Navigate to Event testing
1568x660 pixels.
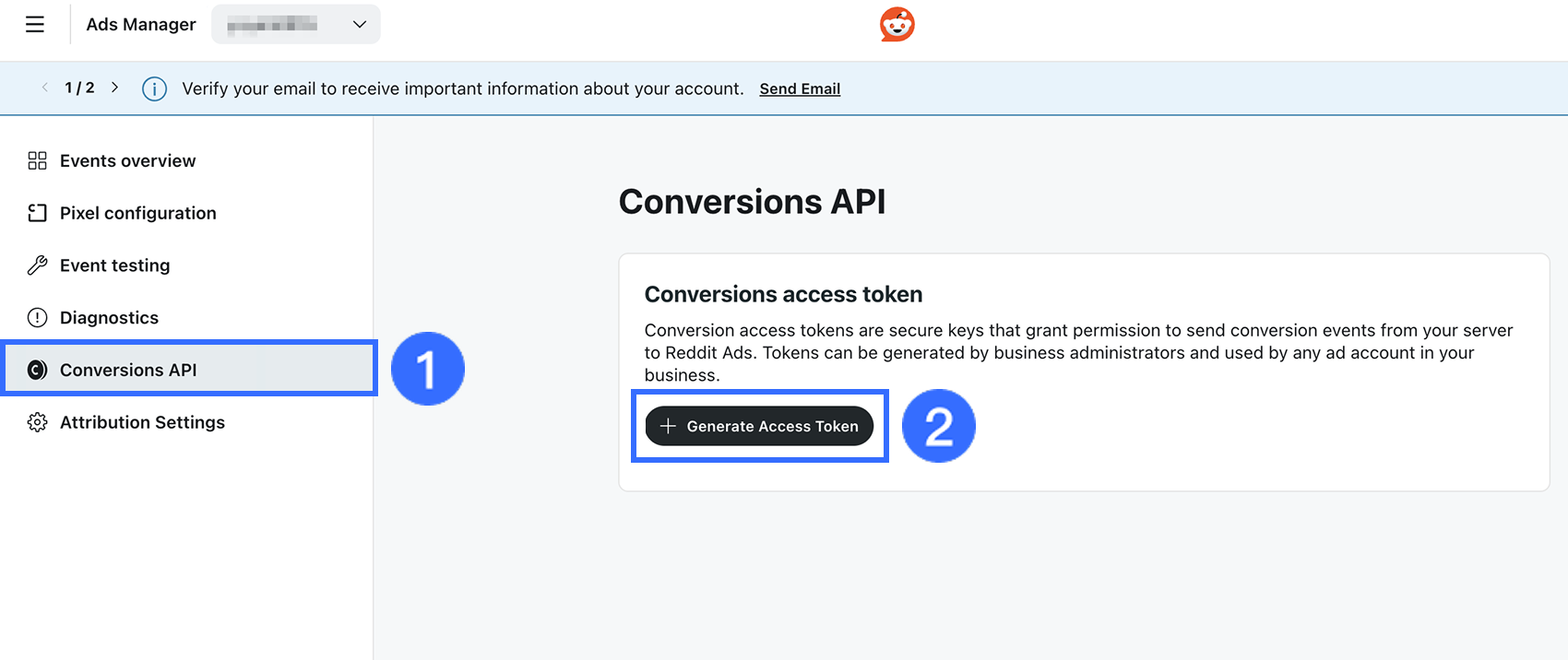[114, 265]
